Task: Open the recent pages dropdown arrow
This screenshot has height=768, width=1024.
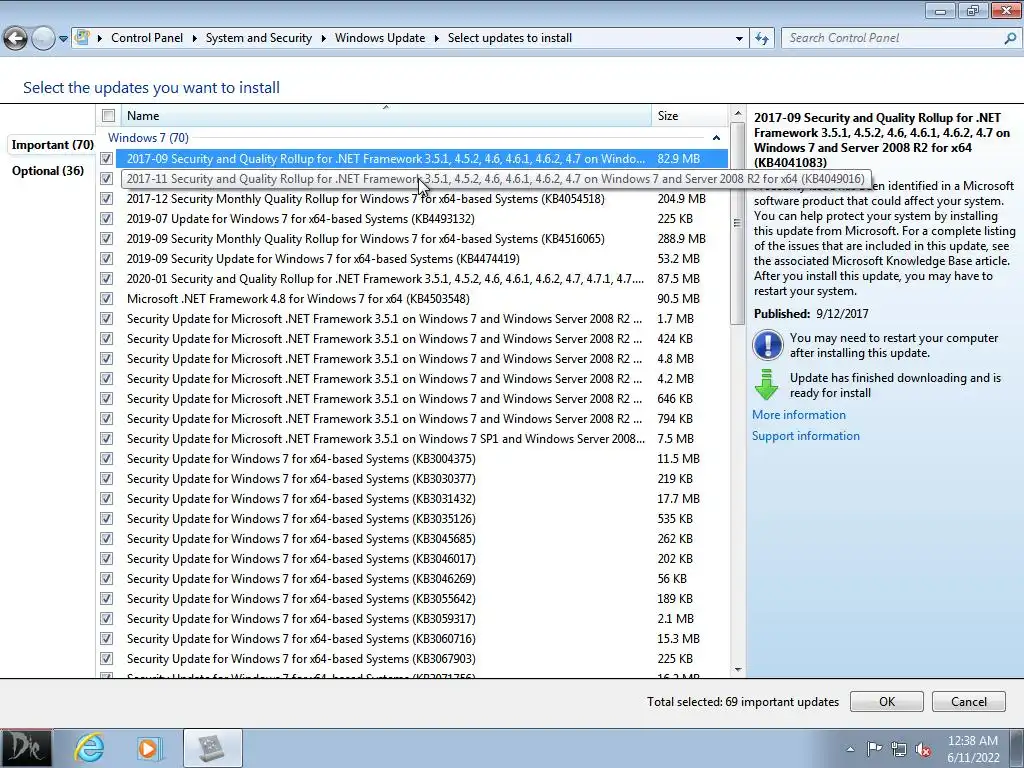Action: (63, 39)
